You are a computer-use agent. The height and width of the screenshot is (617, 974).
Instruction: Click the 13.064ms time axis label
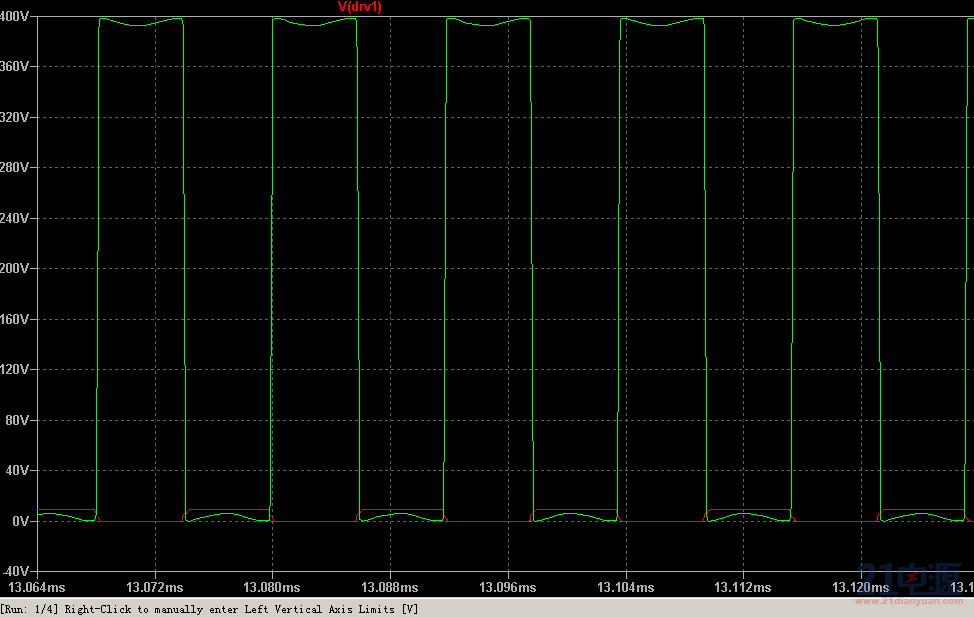coord(37,587)
